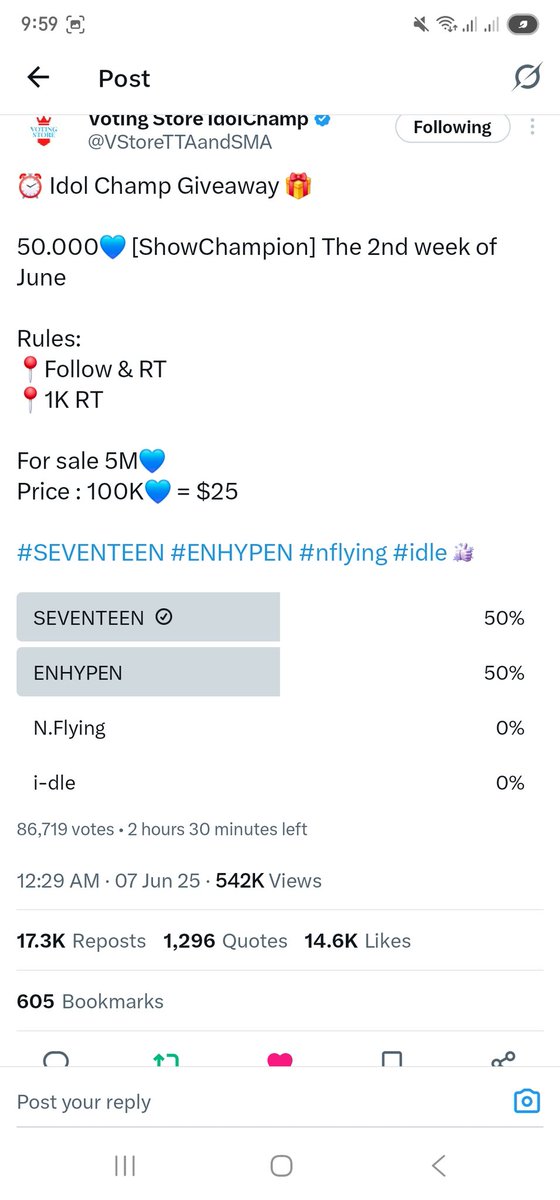
Task: Tap the share icon in action row
Action: point(503,1059)
